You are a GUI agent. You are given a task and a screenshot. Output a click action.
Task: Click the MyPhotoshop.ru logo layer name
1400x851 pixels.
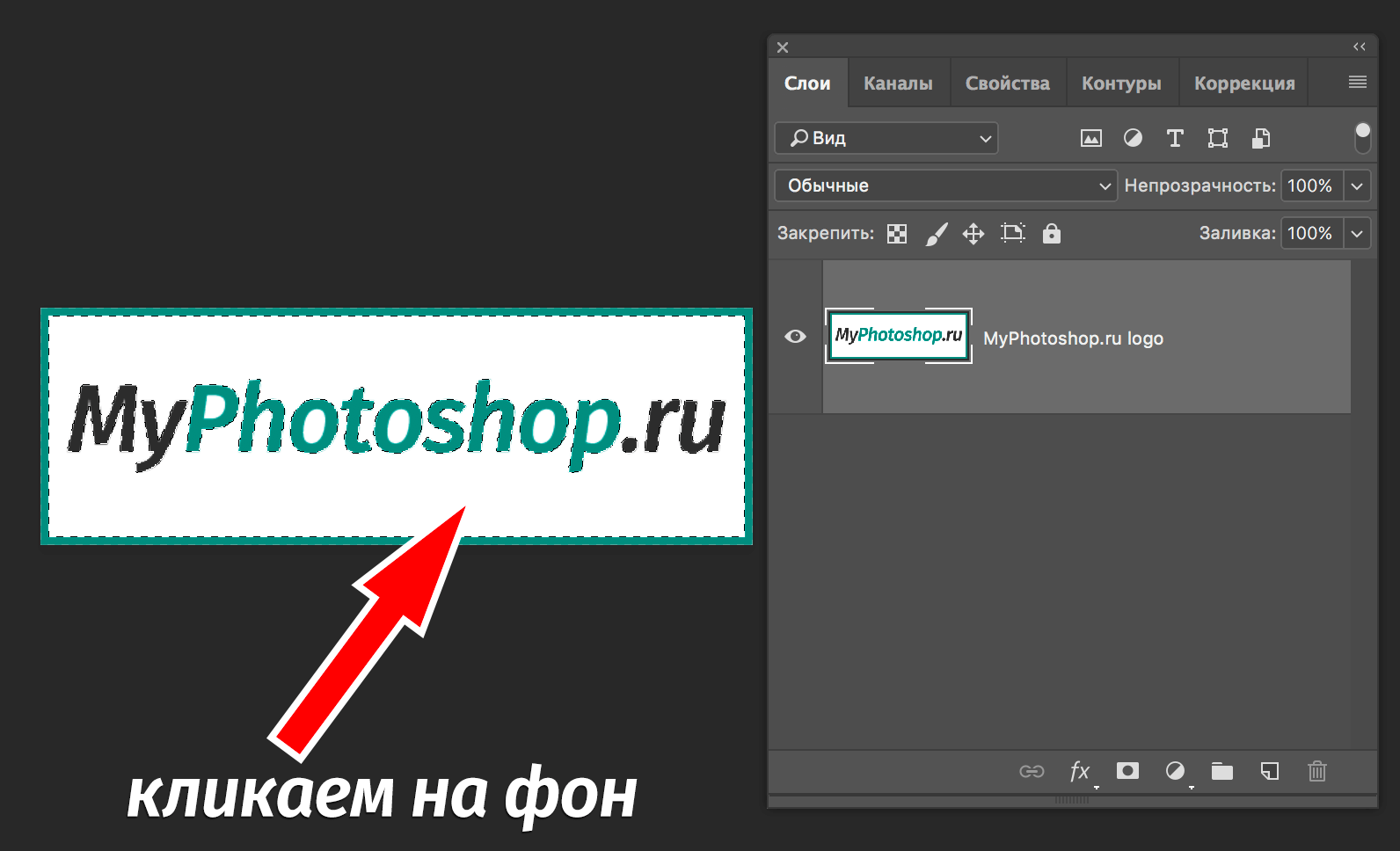click(x=1073, y=338)
